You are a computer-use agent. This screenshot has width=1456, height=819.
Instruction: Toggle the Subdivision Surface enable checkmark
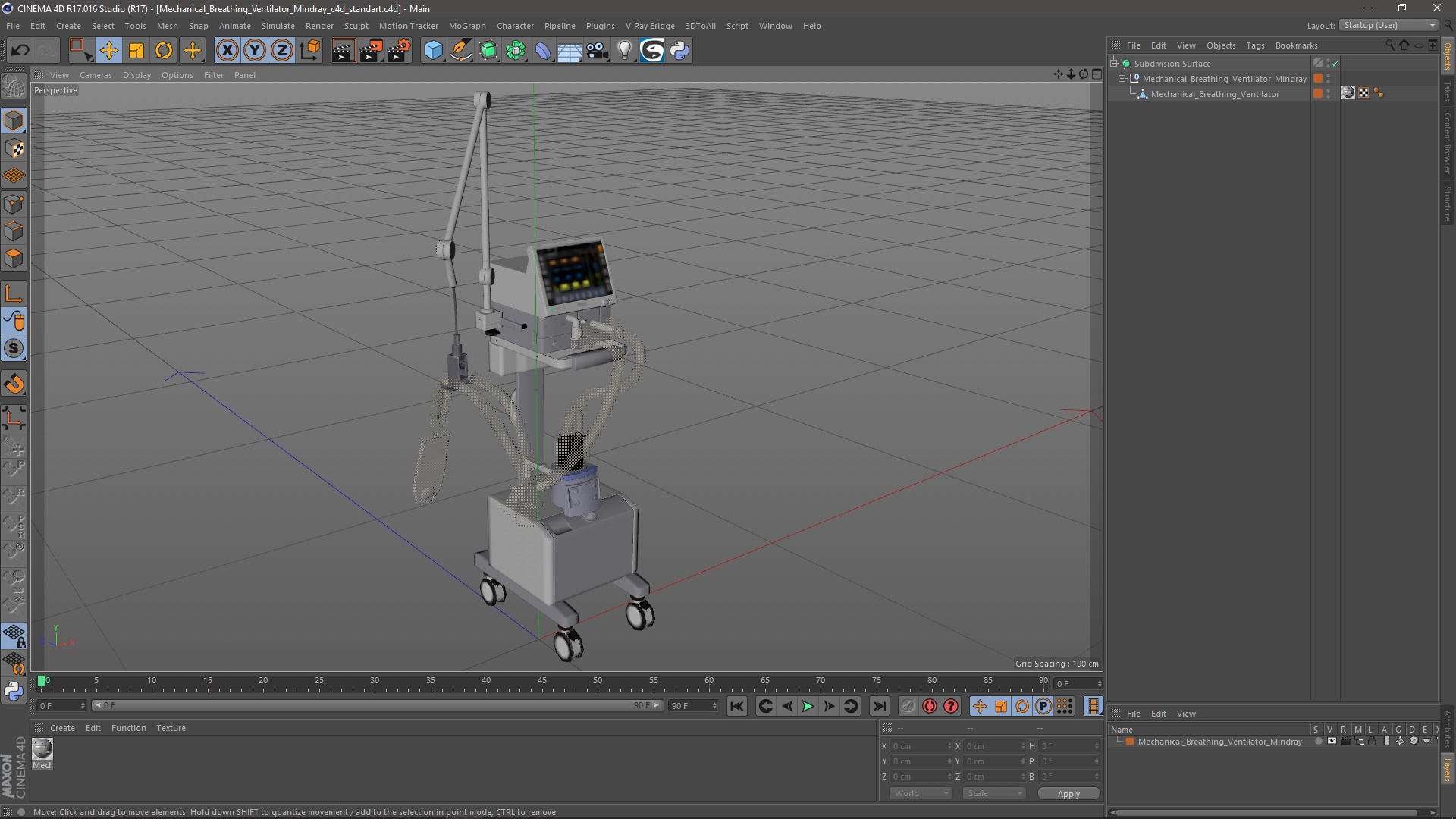[1335, 64]
